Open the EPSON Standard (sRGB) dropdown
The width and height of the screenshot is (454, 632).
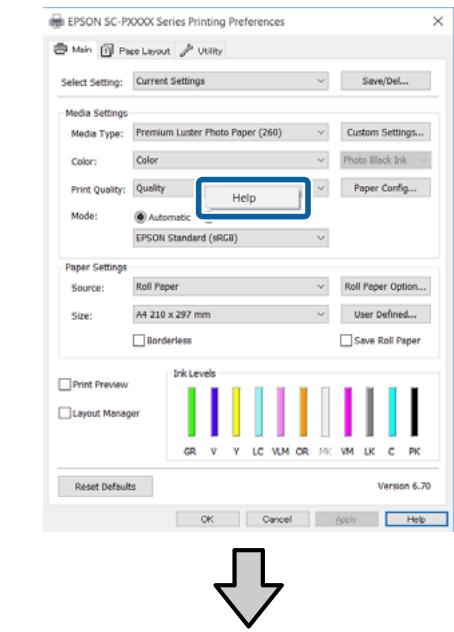tap(231, 238)
